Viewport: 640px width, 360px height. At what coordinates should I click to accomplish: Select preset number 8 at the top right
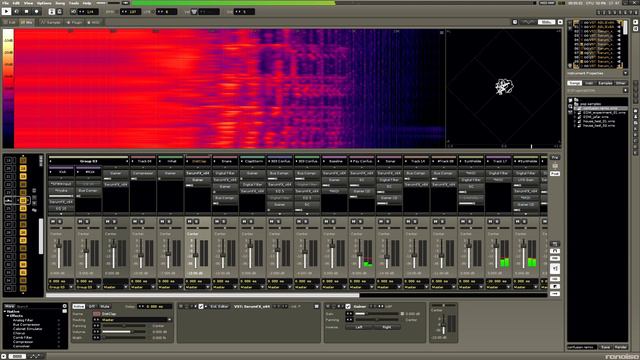(x=636, y=13)
